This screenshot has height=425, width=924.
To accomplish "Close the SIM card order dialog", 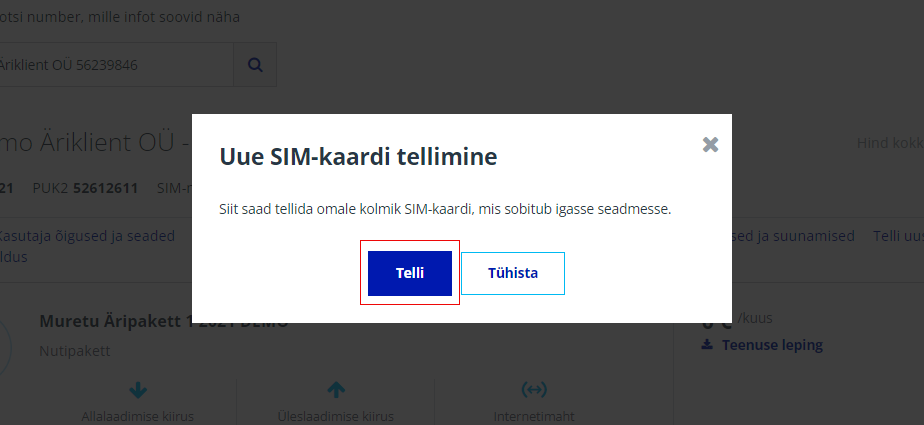I will point(711,145).
